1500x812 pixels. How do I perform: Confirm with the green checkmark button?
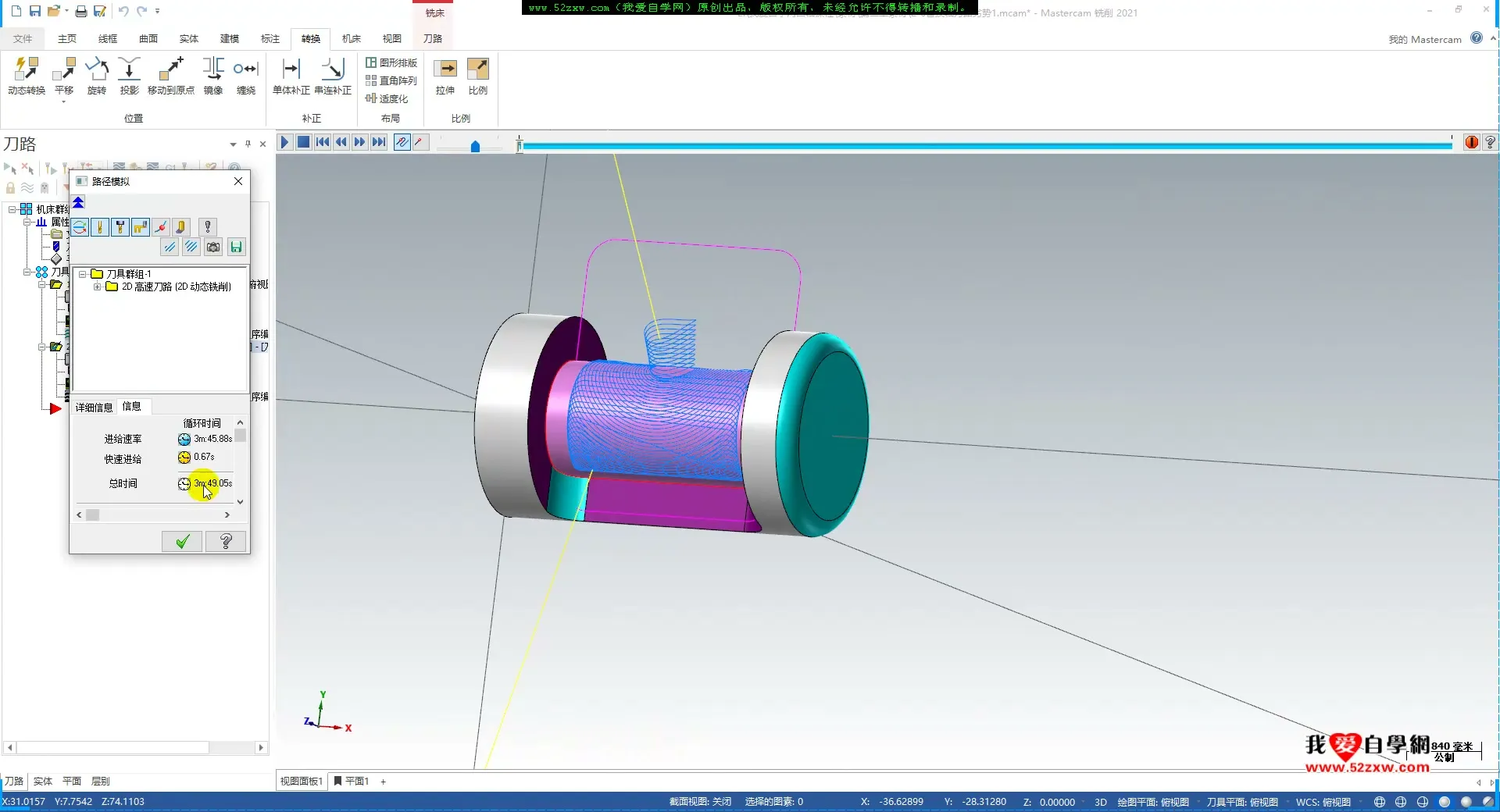pyautogui.click(x=182, y=541)
